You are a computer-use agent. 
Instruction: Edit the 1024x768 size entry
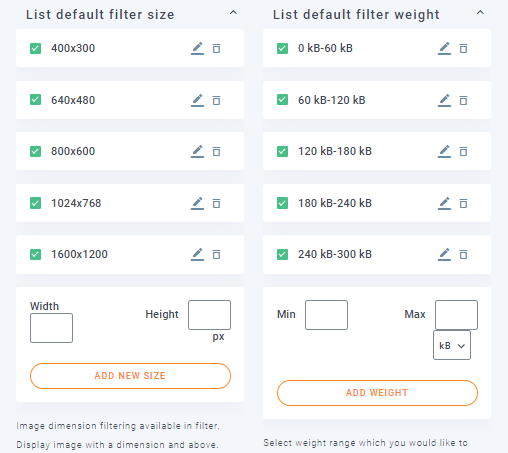(197, 203)
